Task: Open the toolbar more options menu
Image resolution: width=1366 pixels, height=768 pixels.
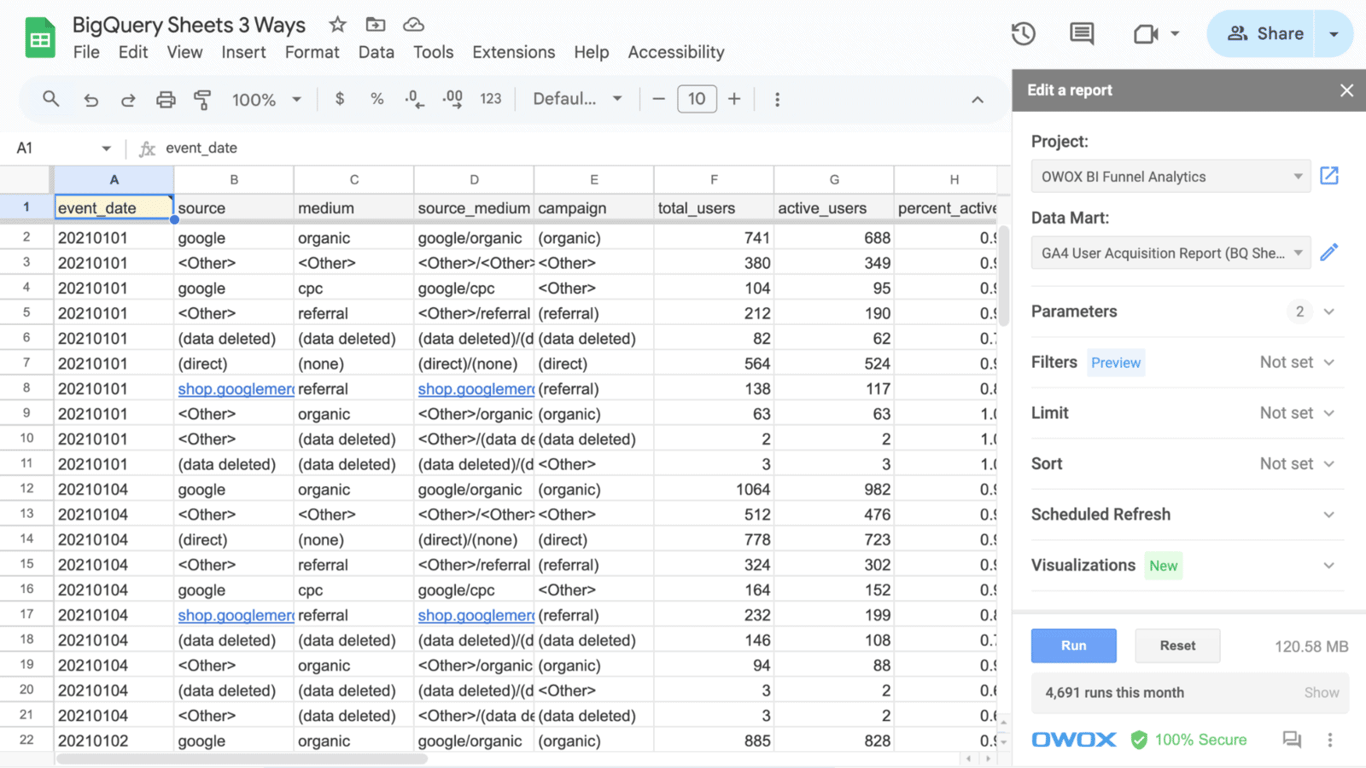Action: pos(777,99)
